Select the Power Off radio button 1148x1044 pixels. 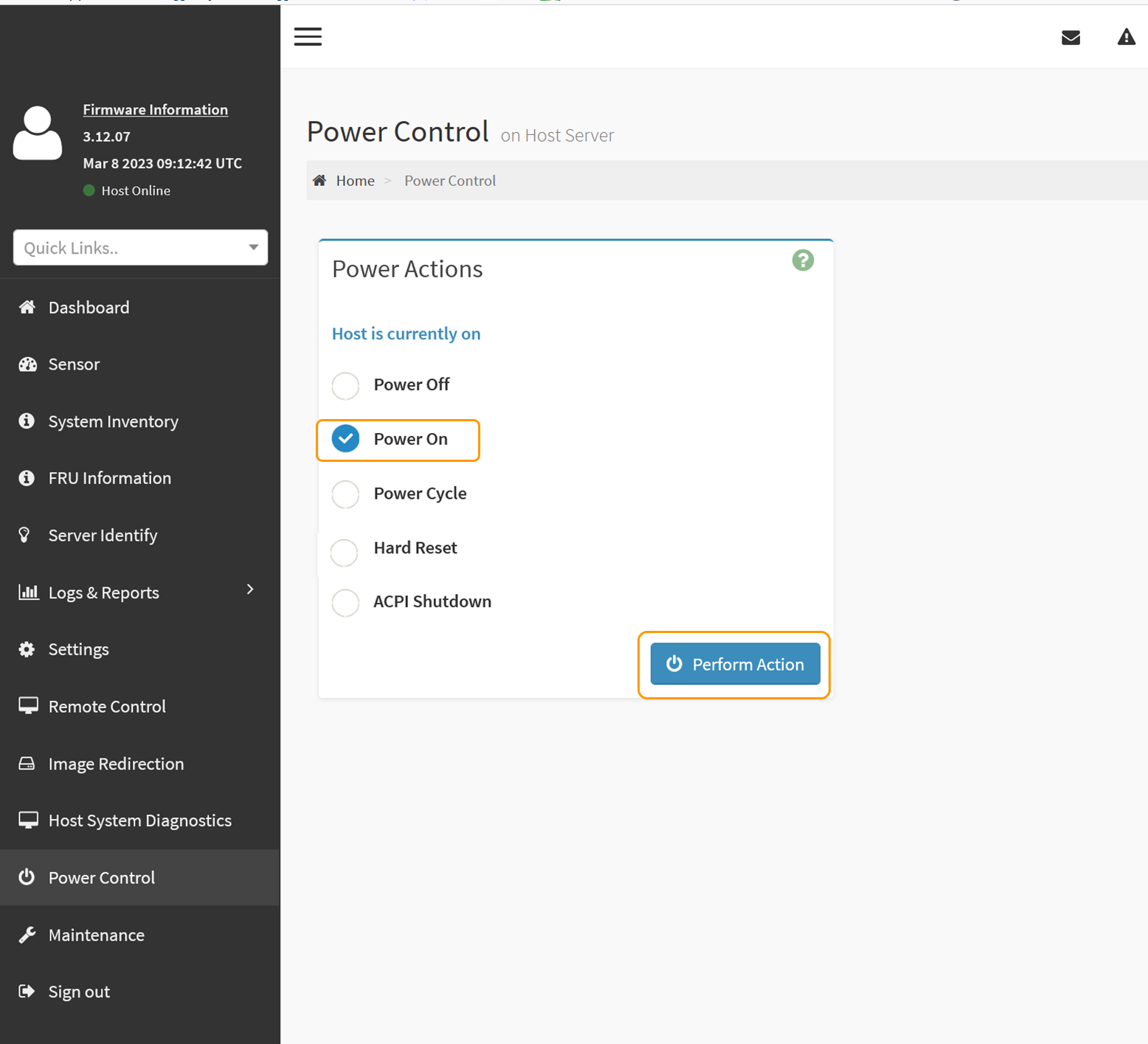click(345, 385)
